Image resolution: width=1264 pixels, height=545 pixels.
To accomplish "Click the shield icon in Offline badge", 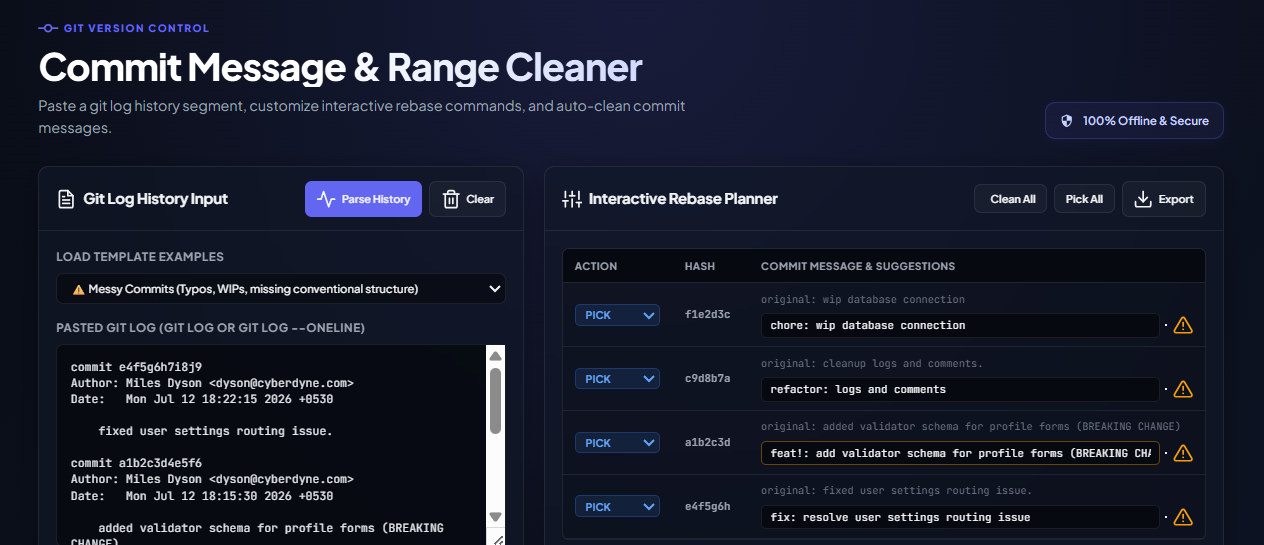I will (1067, 121).
